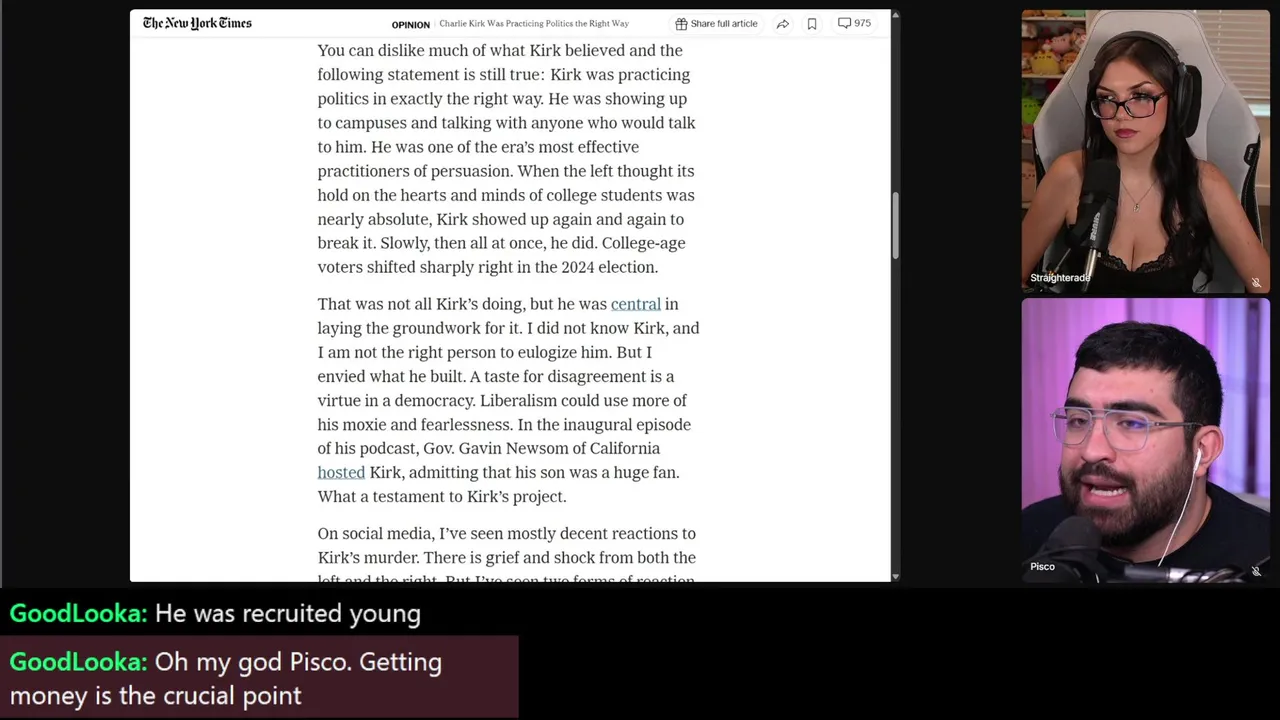This screenshot has width=1280, height=720.
Task: Open the 975 comments bubble
Action: pos(854,23)
